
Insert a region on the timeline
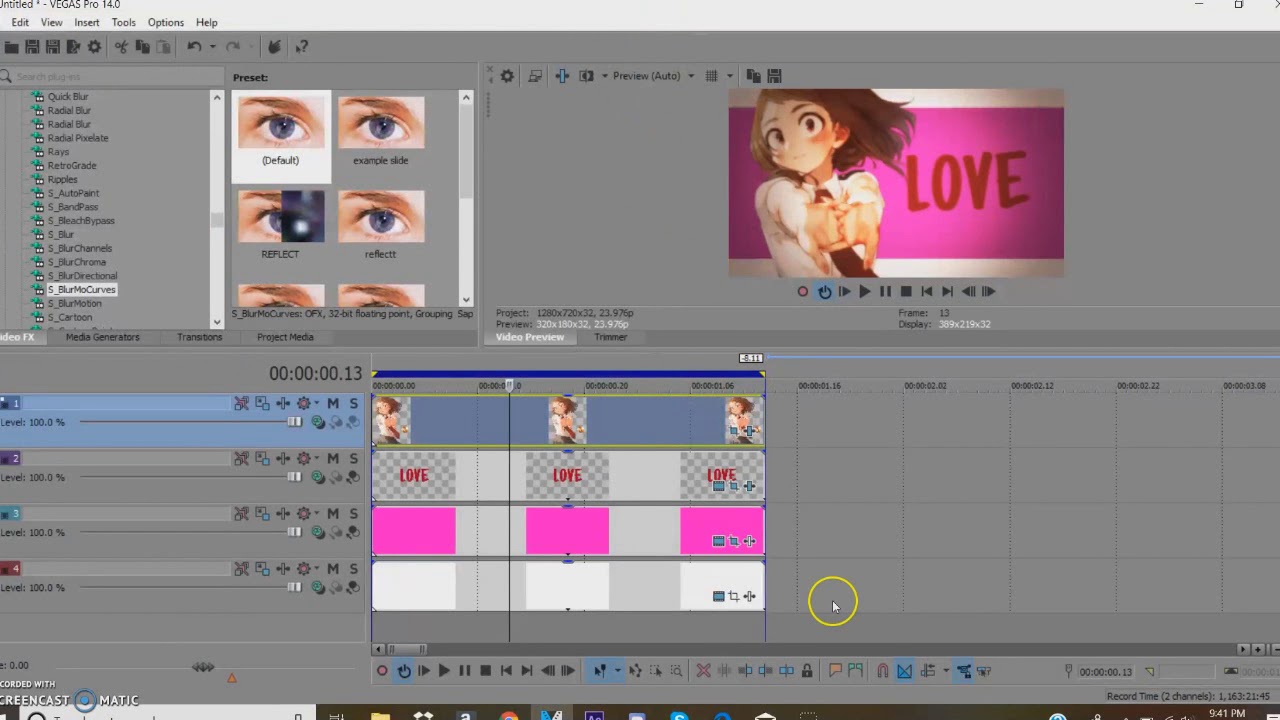(855, 671)
